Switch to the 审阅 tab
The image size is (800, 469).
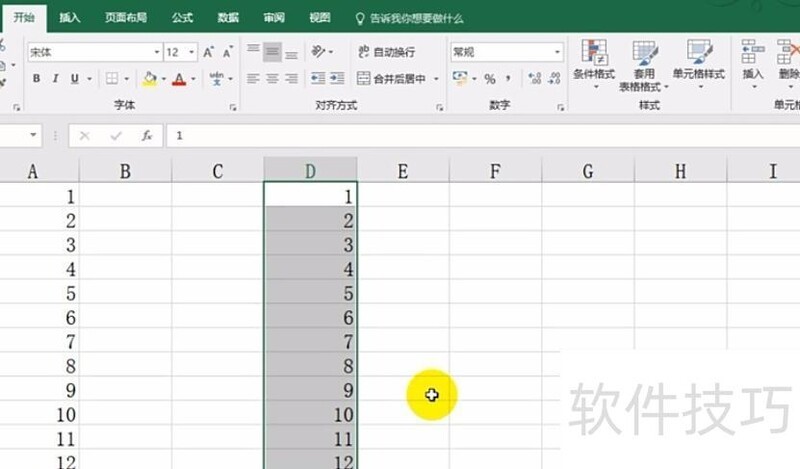coord(274,18)
